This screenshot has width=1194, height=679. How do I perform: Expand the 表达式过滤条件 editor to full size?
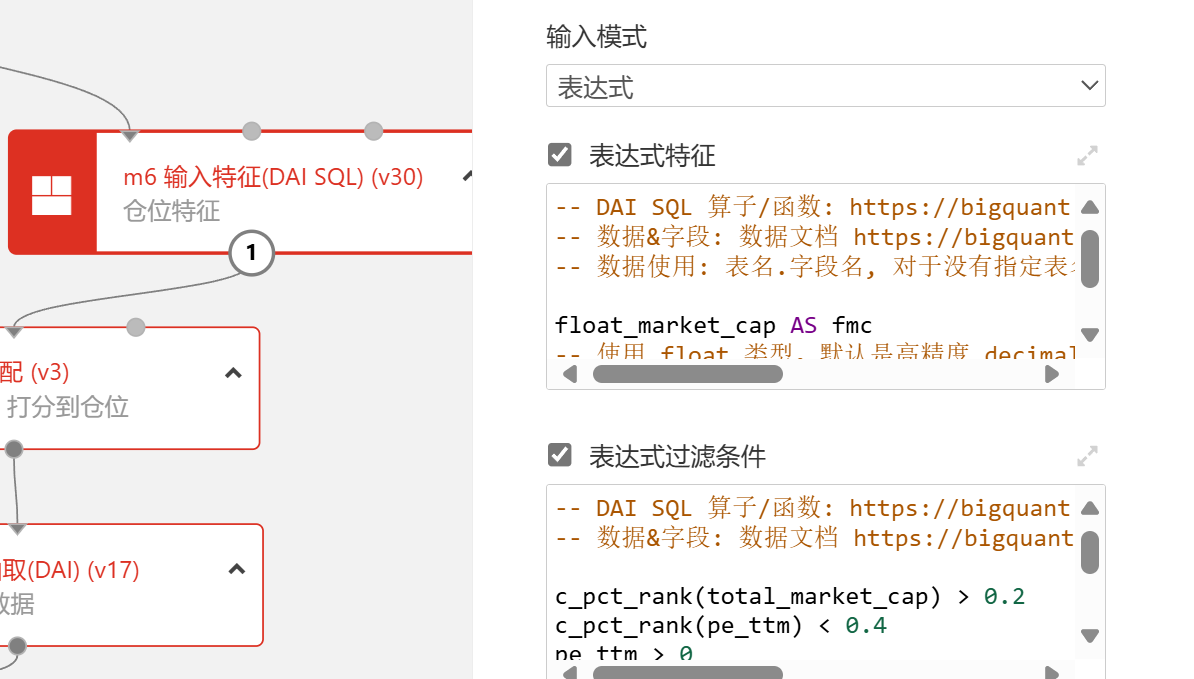pyautogui.click(x=1087, y=456)
